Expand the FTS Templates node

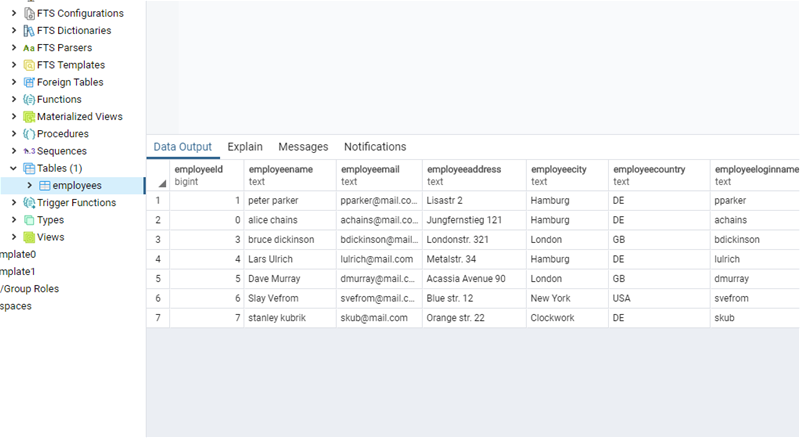(14, 65)
